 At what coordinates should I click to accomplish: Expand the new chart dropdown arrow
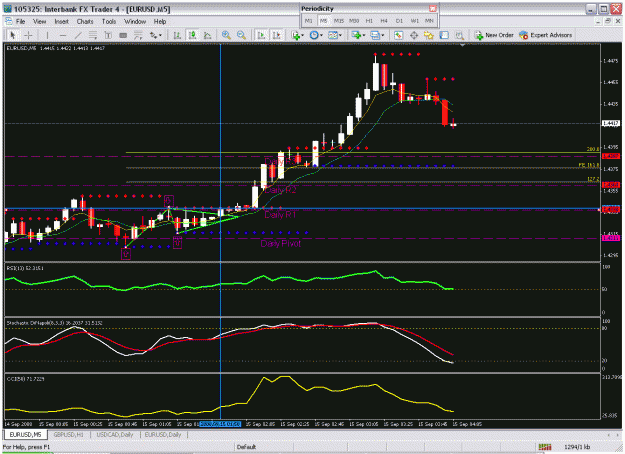pyautogui.click(x=364, y=35)
